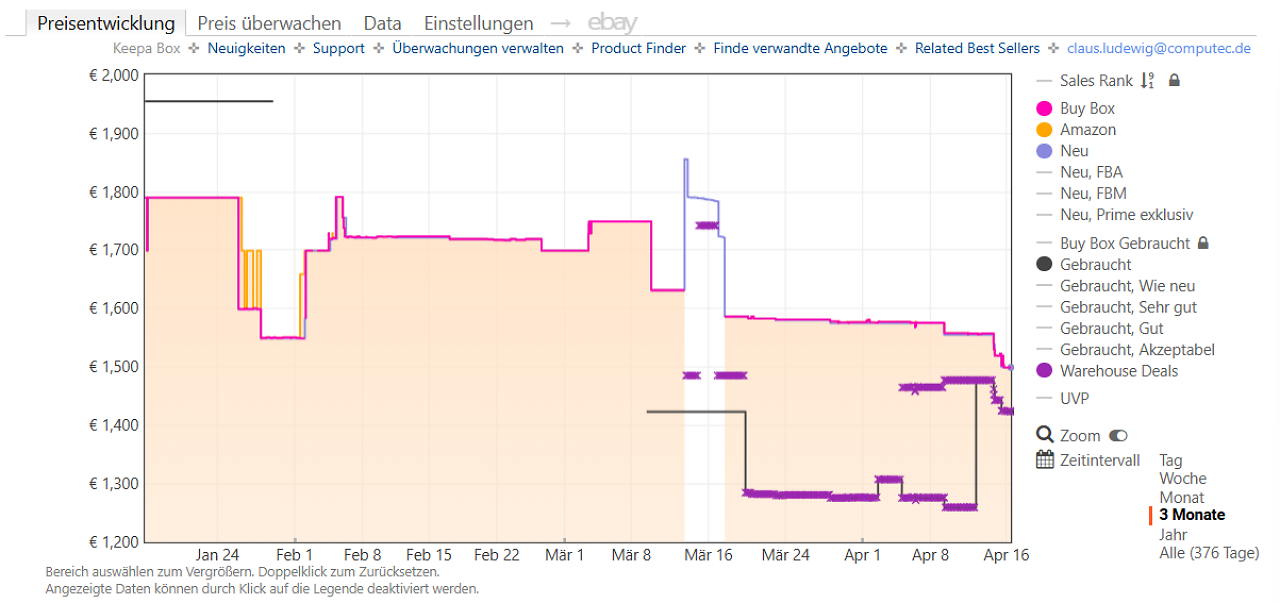Screen dimensions: 1280x603
Task: Click the Sales Rank sort icon
Action: (x=1148, y=81)
